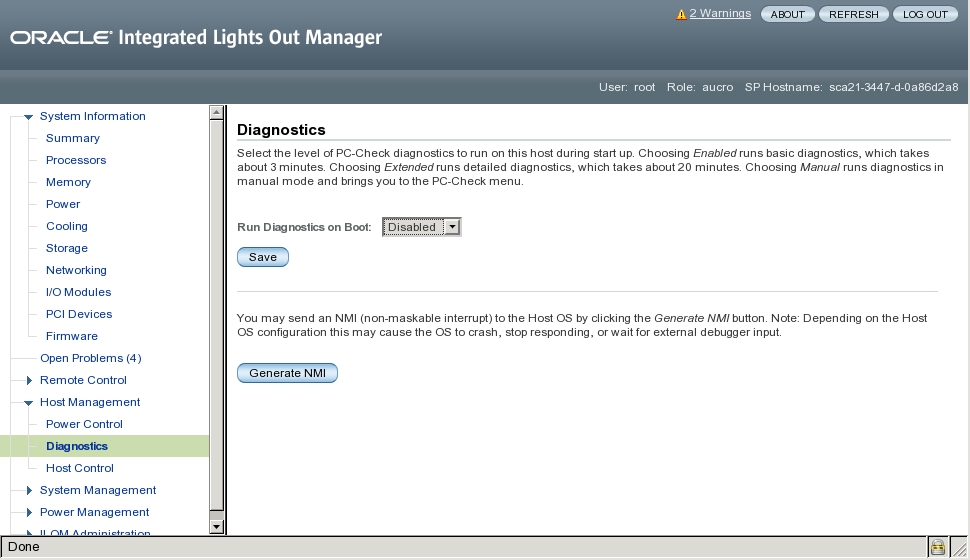970x560 pixels.
Task: Open Run Diagnostics on Boot dropdown
Action: pyautogui.click(x=421, y=227)
